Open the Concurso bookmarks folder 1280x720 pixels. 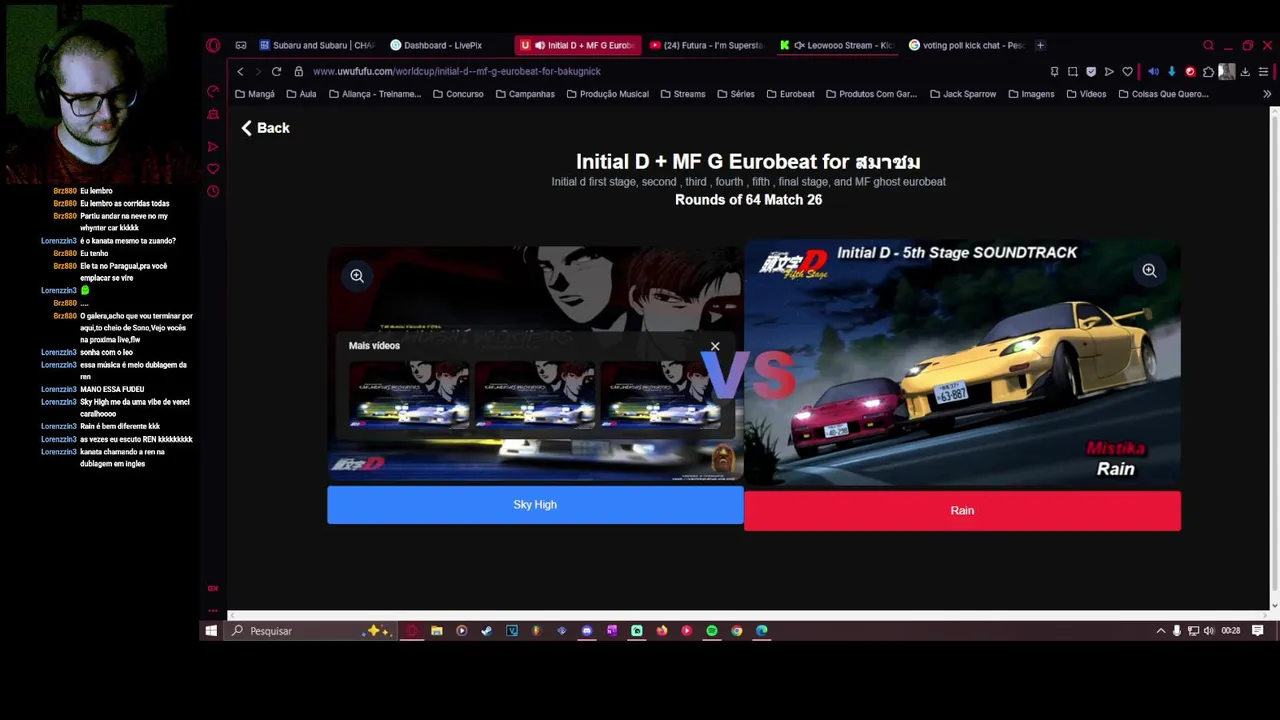click(x=458, y=94)
